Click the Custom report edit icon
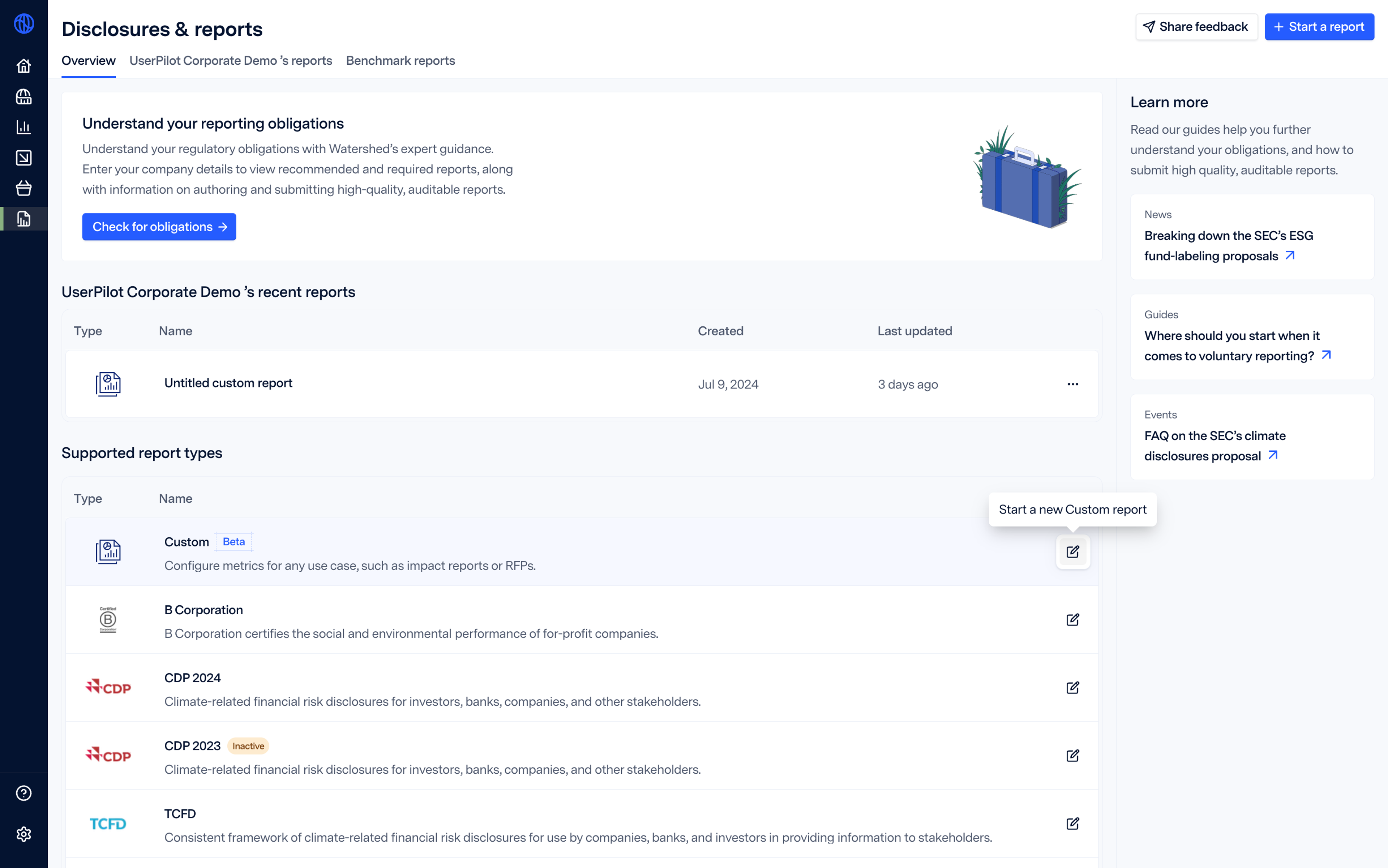The height and width of the screenshot is (868, 1388). point(1072,552)
